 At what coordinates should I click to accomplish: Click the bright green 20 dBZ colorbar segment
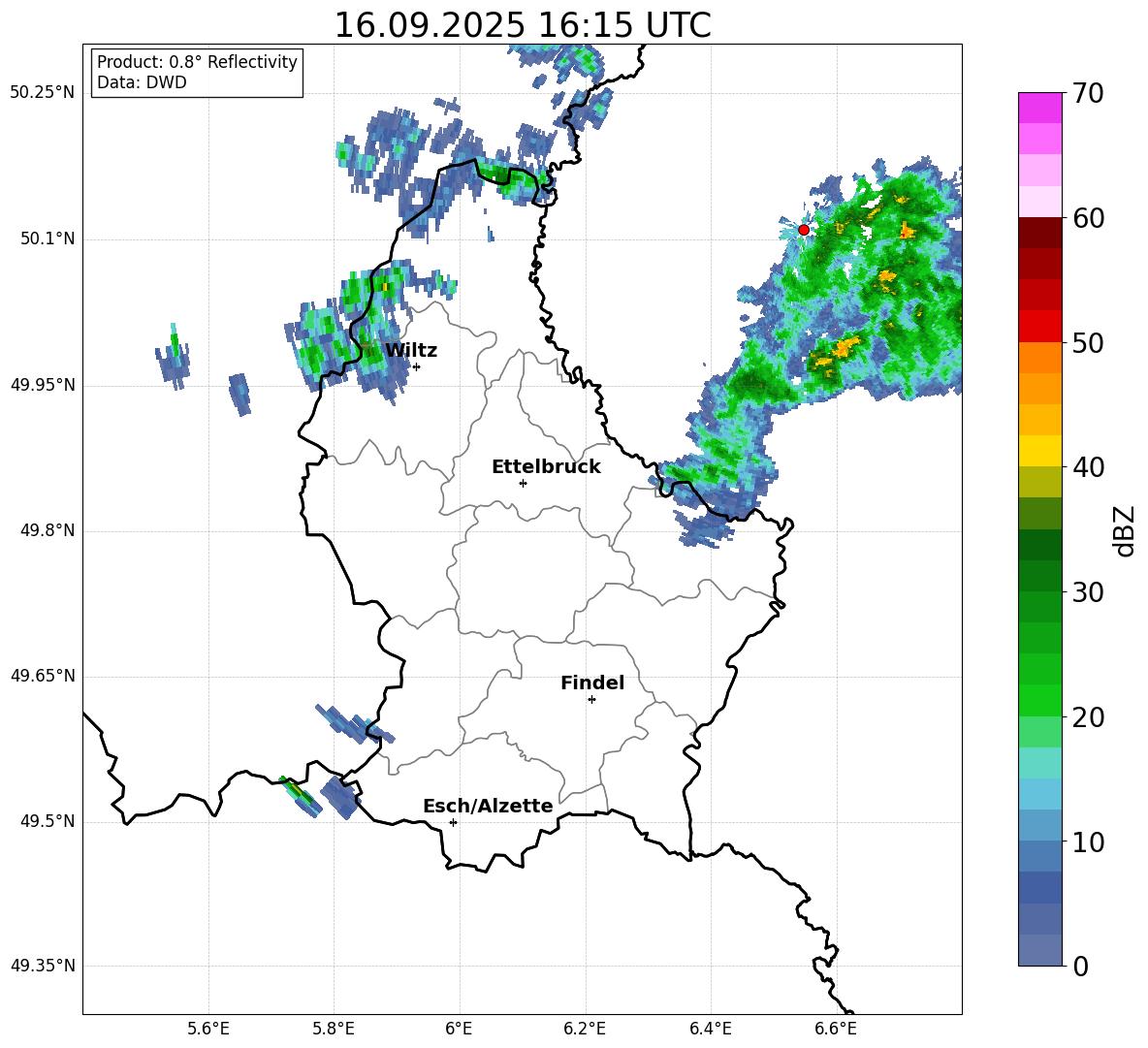coord(1040,700)
